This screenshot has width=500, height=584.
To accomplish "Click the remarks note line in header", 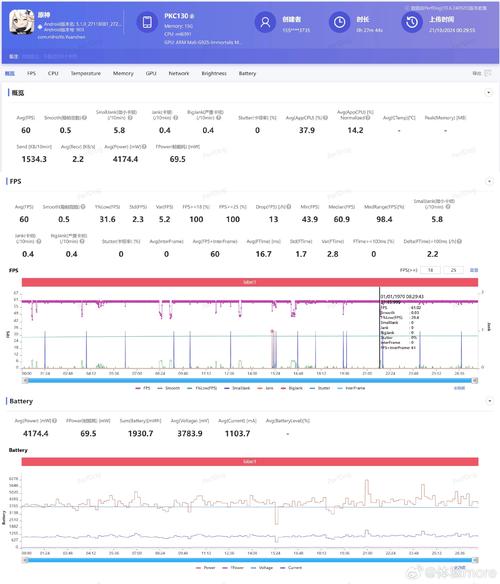I will (x=43, y=56).
